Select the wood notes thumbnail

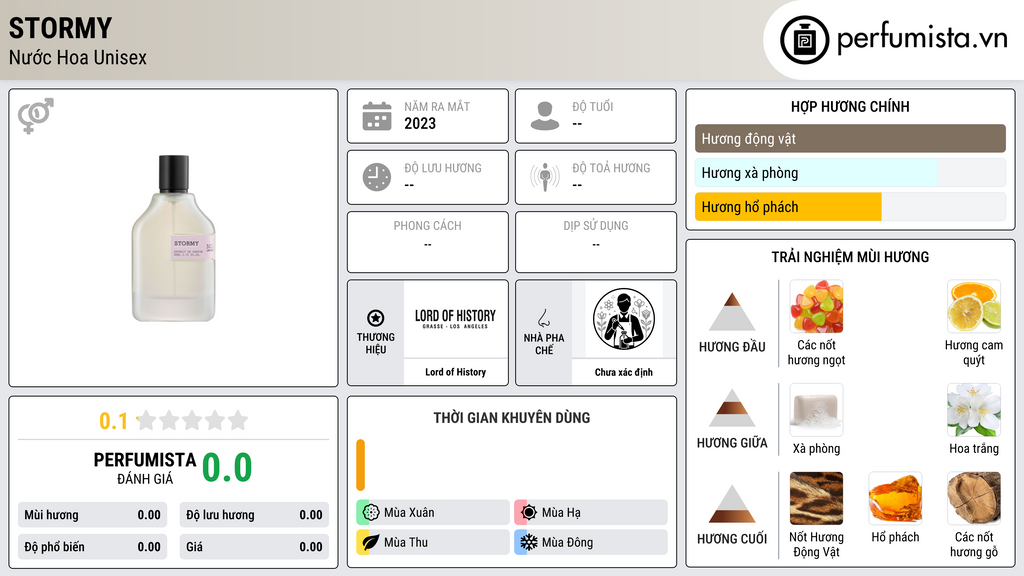974,498
